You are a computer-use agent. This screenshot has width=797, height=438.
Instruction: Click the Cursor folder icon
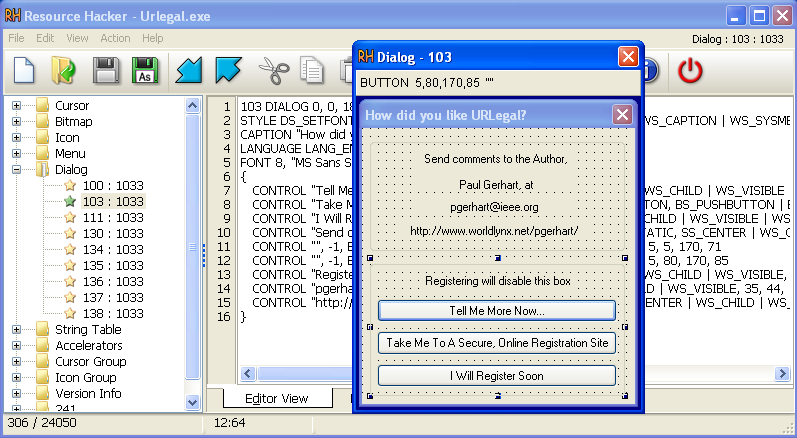(x=43, y=106)
